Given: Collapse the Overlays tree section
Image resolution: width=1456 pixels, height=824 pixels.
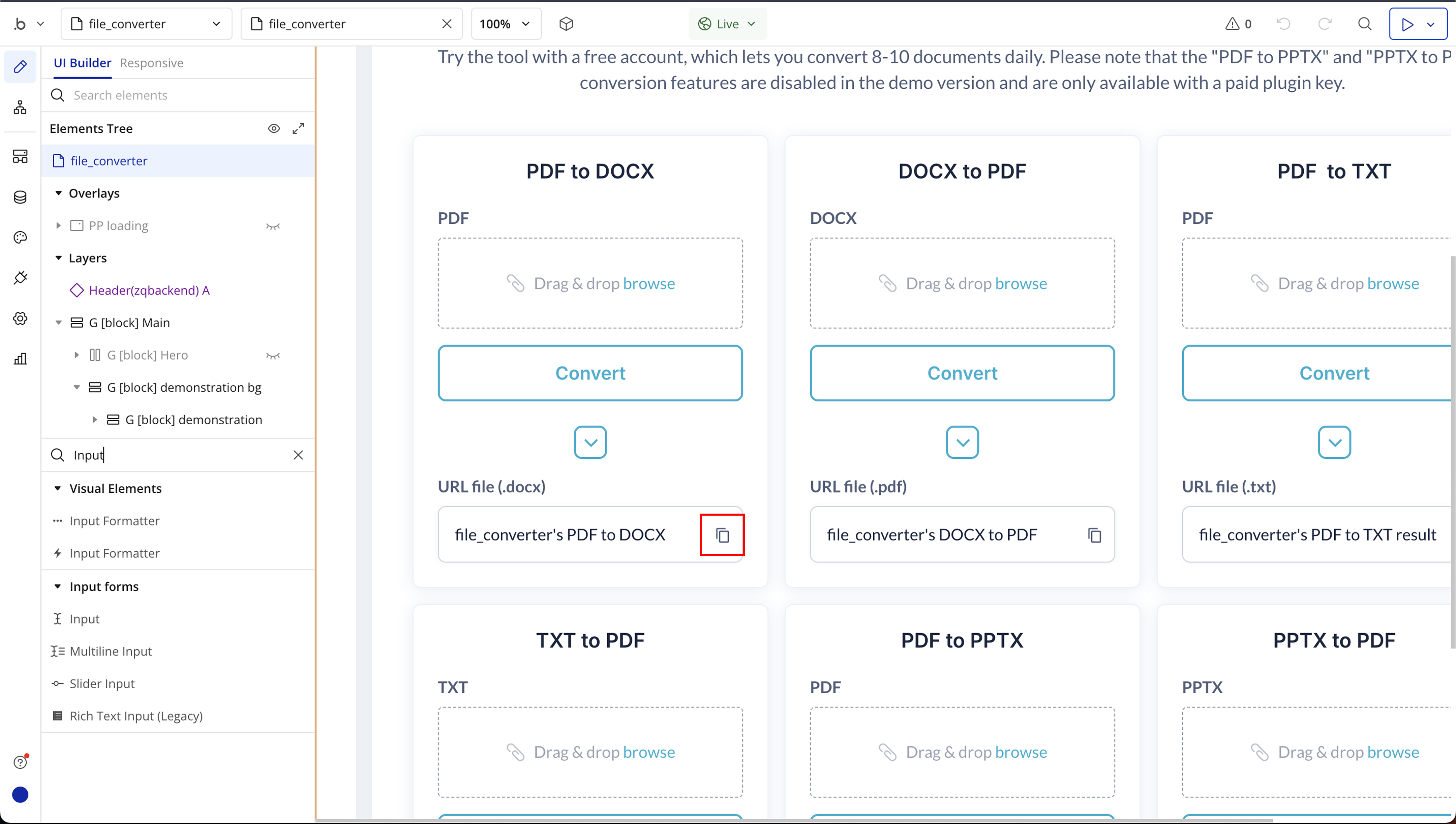Looking at the screenshot, I should pos(58,193).
